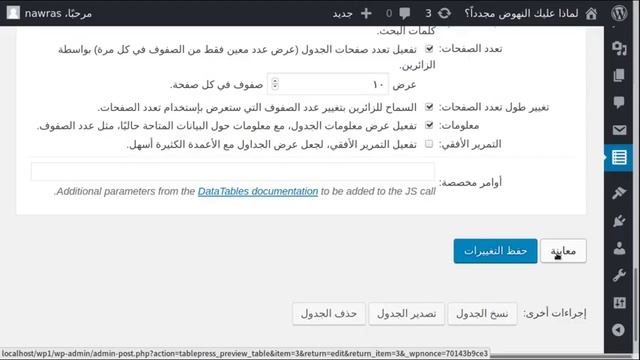Image resolution: width=640 pixels, height=360 pixels.
Task: Click Delete Table button (حذف الجدول)
Action: tap(329, 313)
